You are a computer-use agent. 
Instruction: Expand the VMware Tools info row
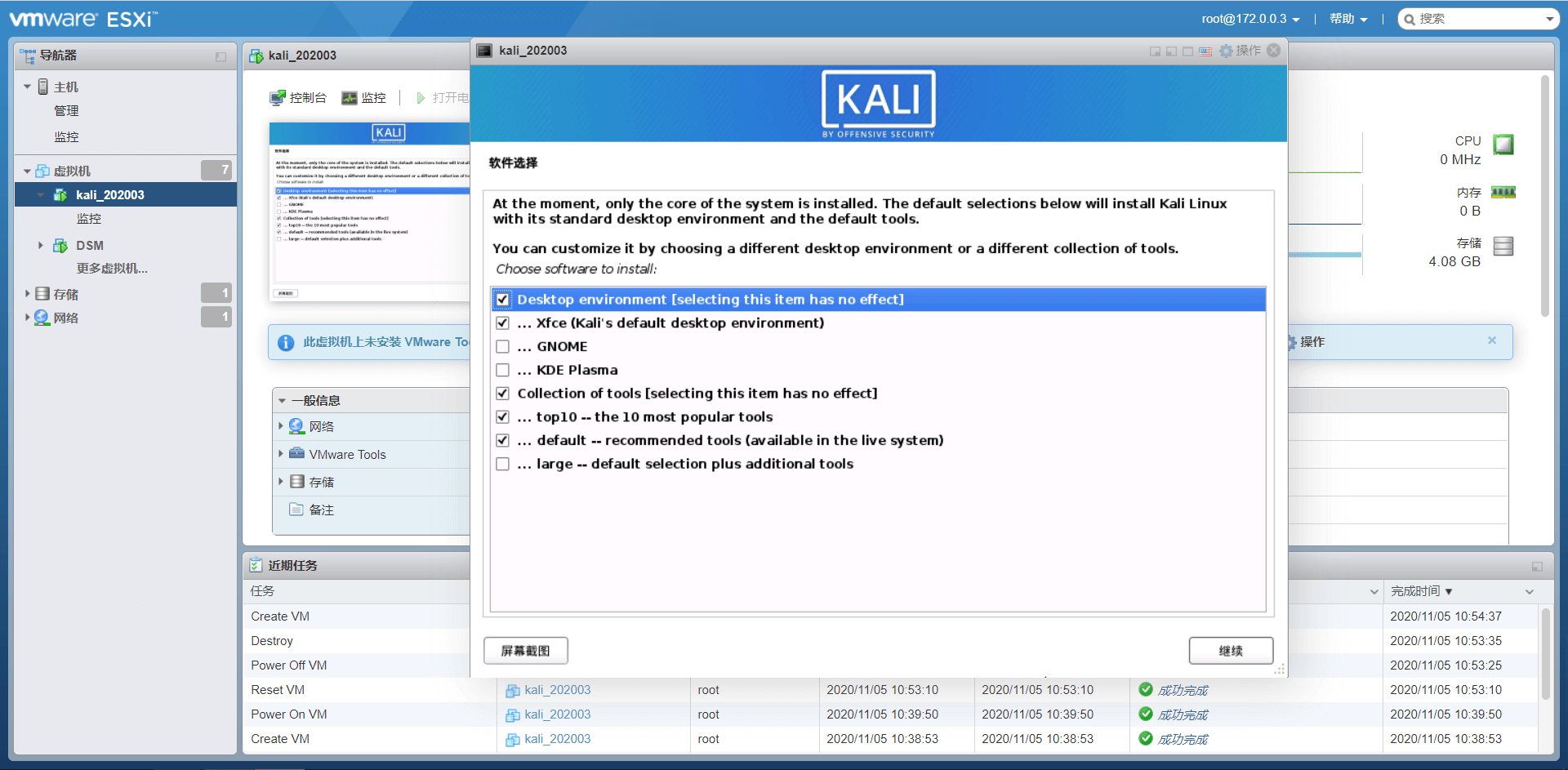pyautogui.click(x=281, y=453)
